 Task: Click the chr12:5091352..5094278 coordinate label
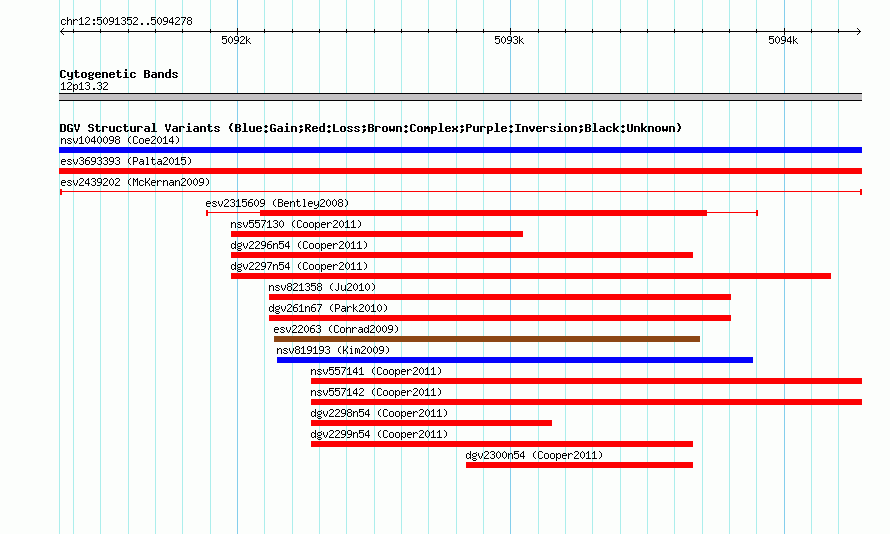coord(126,22)
